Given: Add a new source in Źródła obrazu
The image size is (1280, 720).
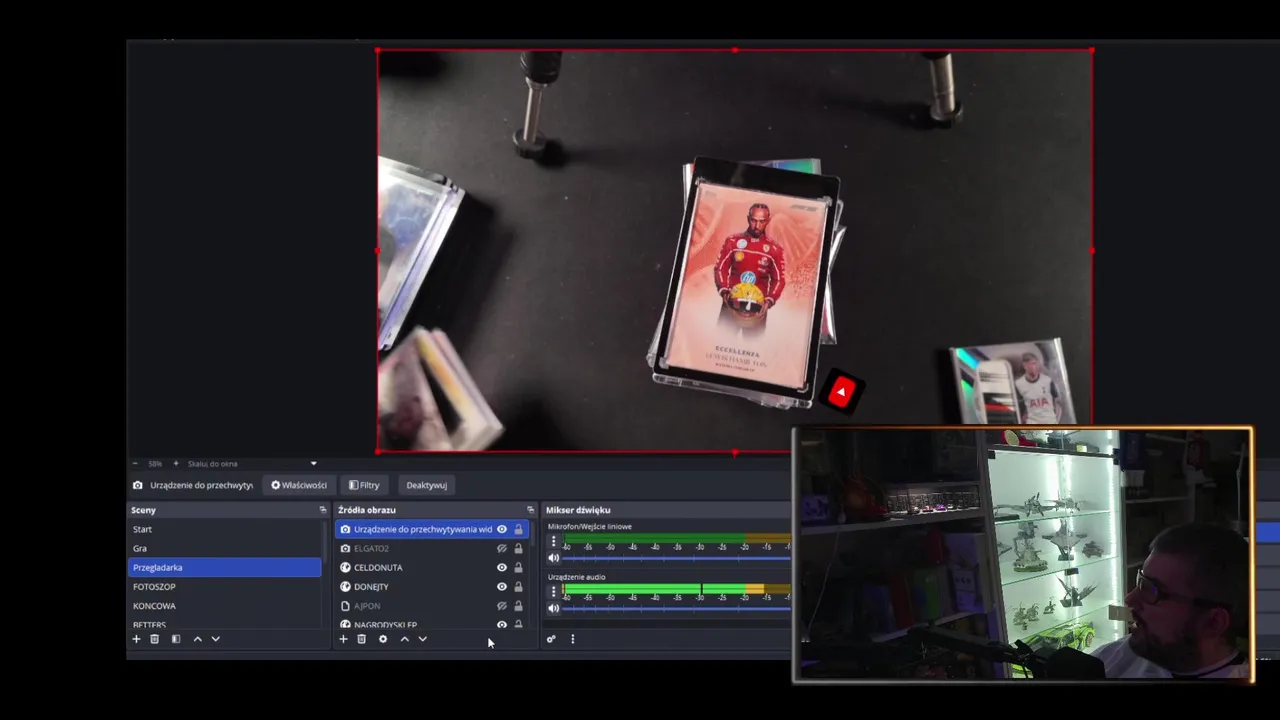Looking at the screenshot, I should click(343, 639).
